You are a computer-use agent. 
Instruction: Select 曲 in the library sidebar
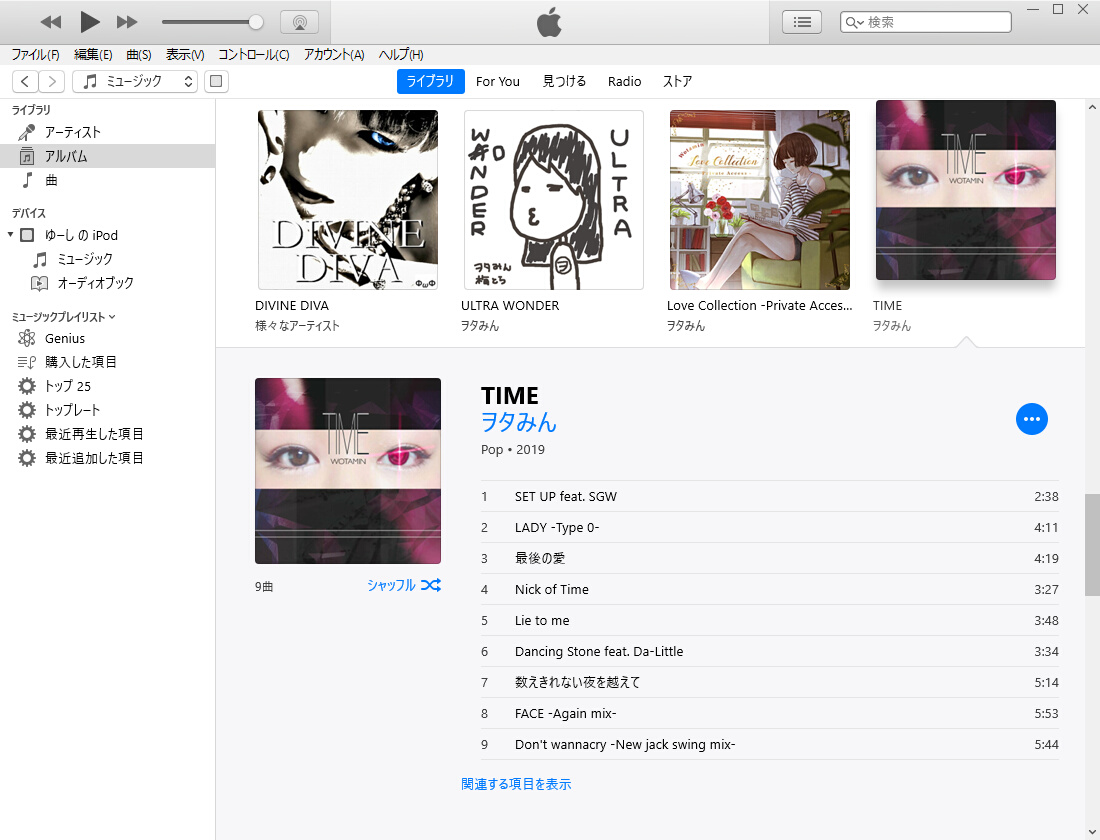(x=107, y=180)
